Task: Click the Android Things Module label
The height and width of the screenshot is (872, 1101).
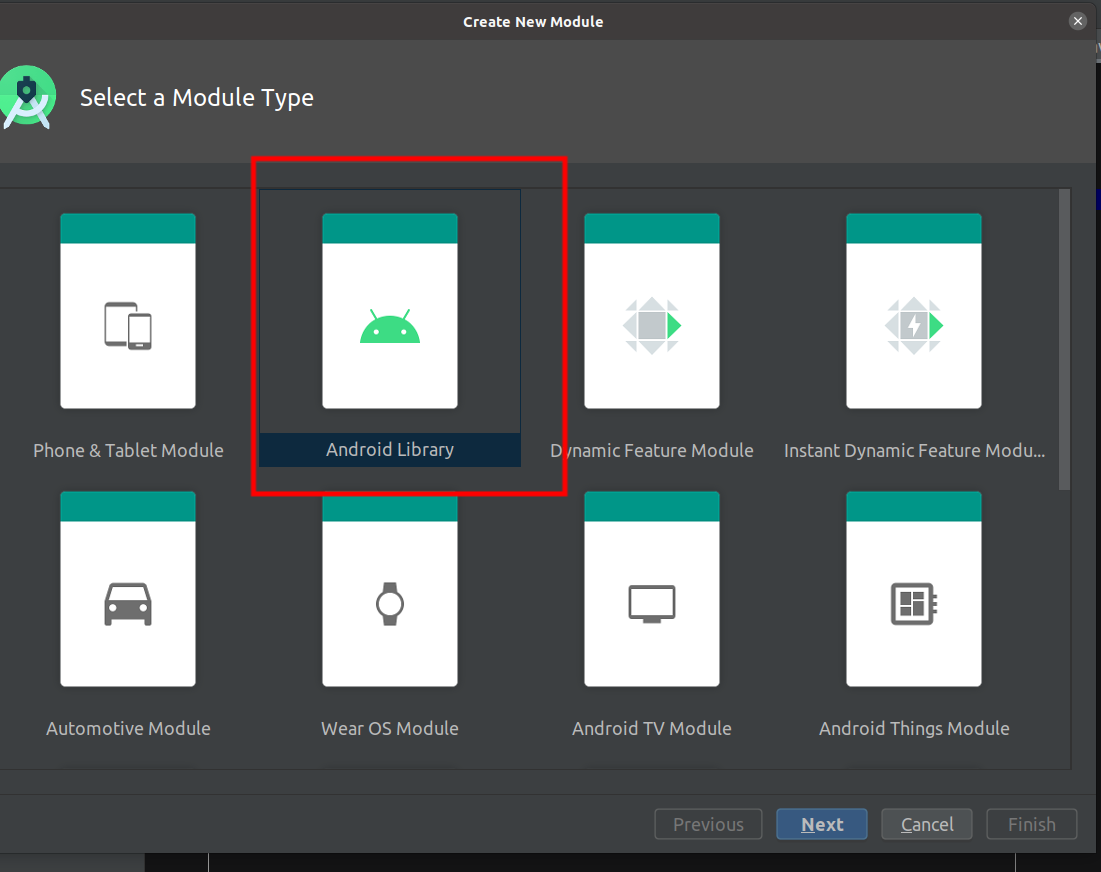Action: tap(914, 729)
